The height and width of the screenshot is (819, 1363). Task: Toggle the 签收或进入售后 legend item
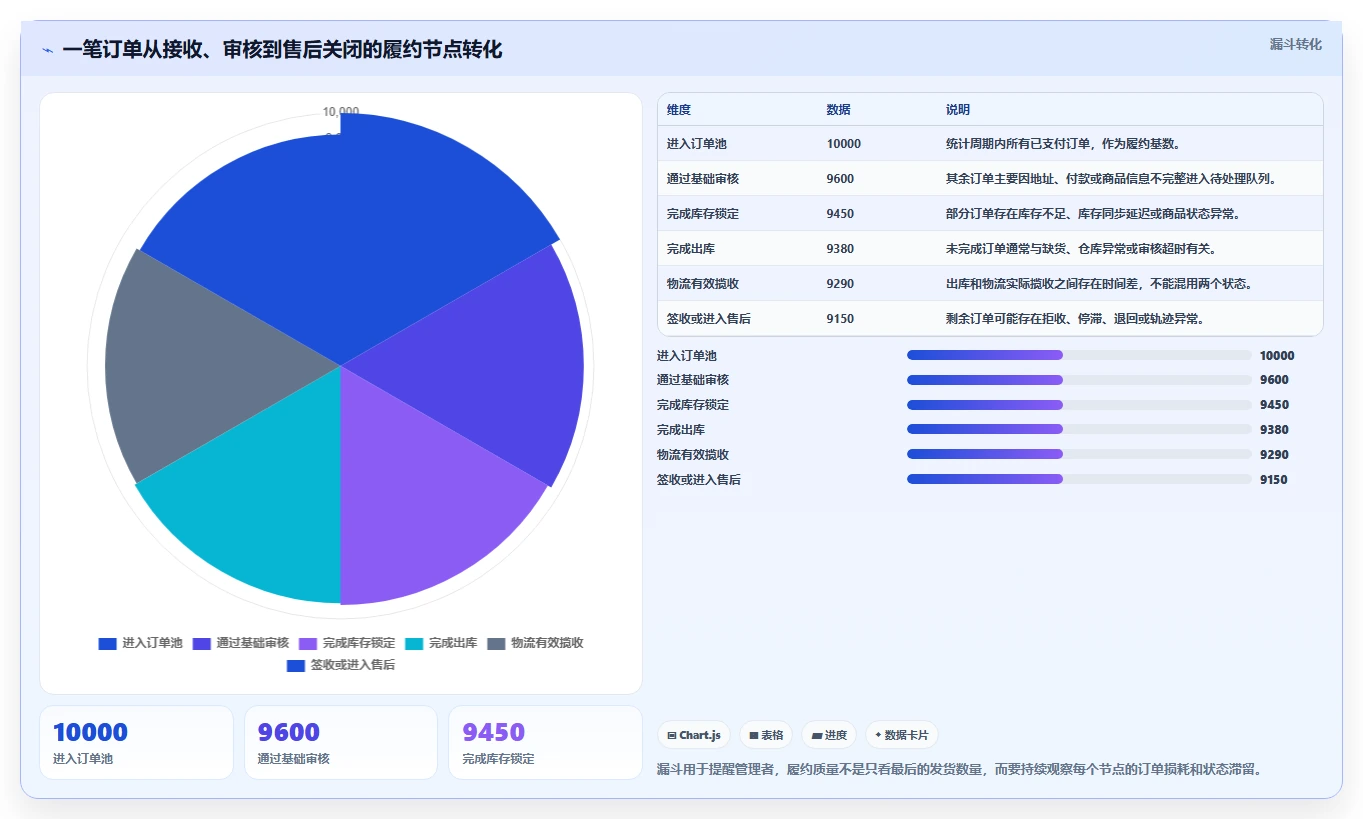(x=341, y=665)
